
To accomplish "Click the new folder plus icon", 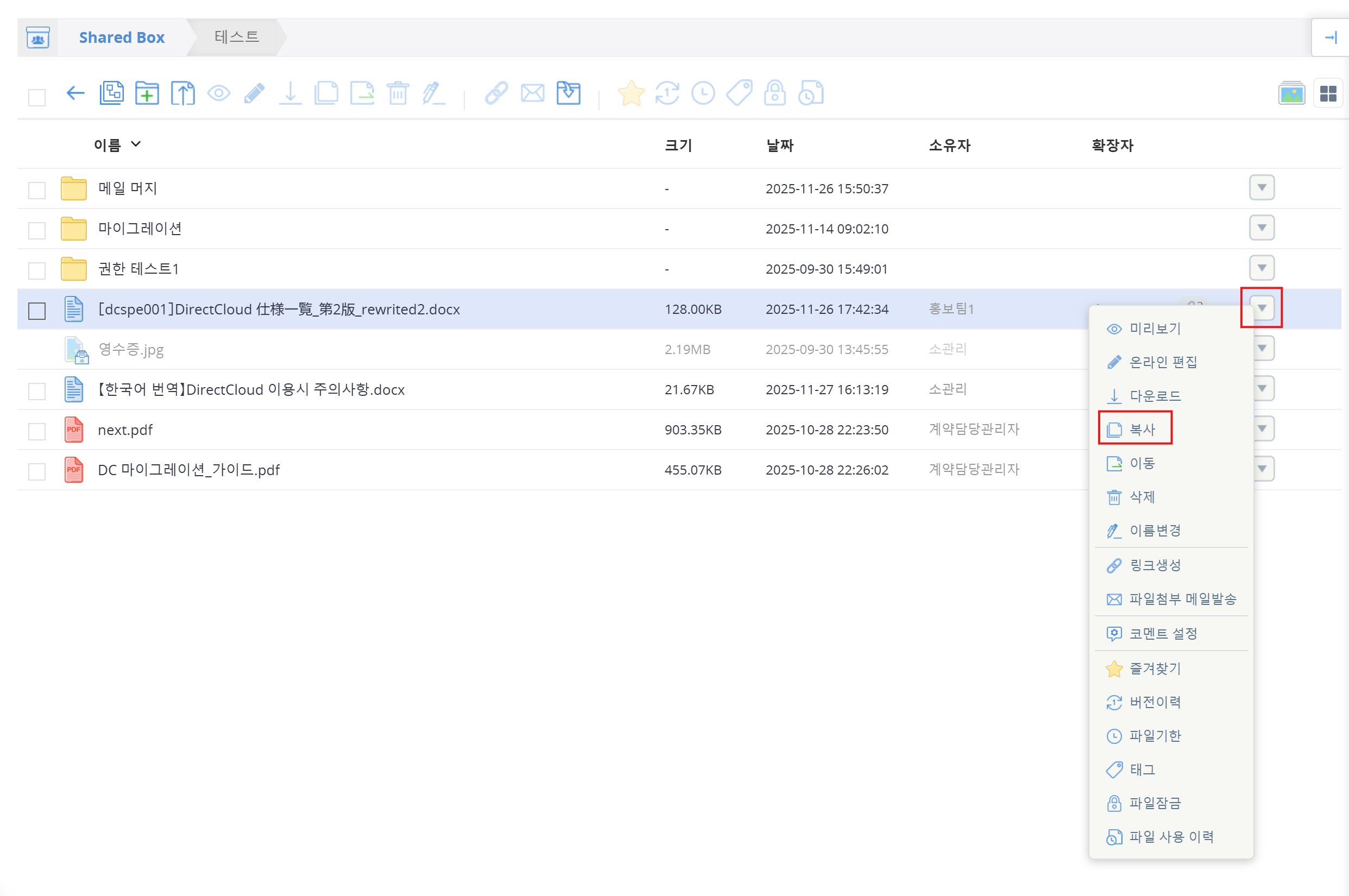I will [147, 92].
